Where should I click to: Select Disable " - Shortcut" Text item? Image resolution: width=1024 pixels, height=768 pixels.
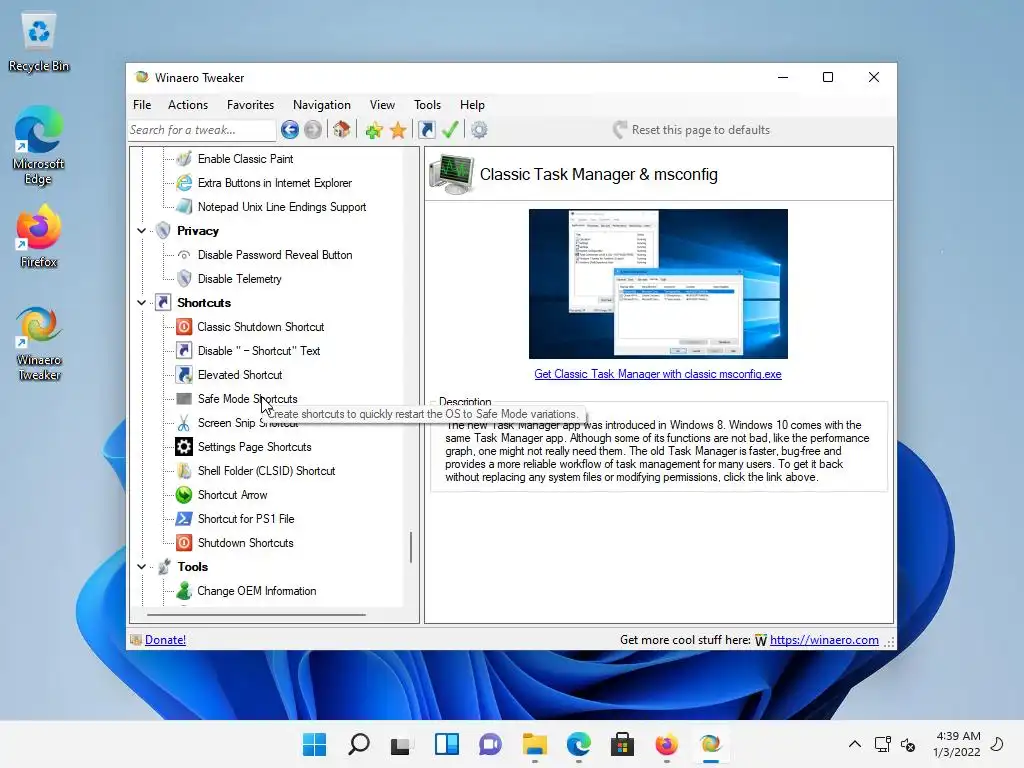coord(259,351)
